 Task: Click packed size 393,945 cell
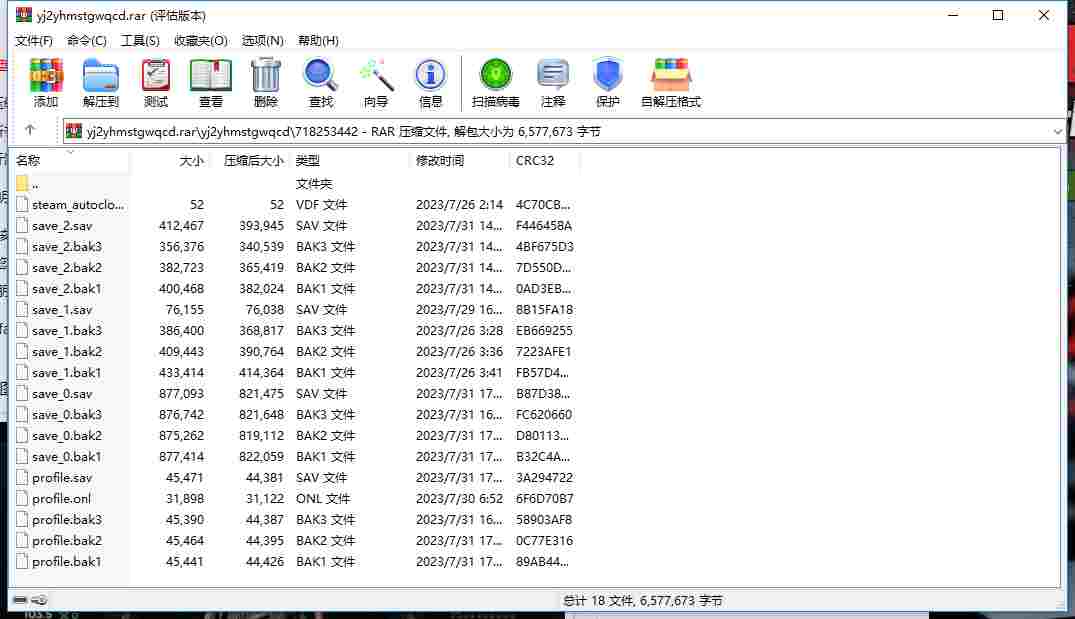(261, 226)
